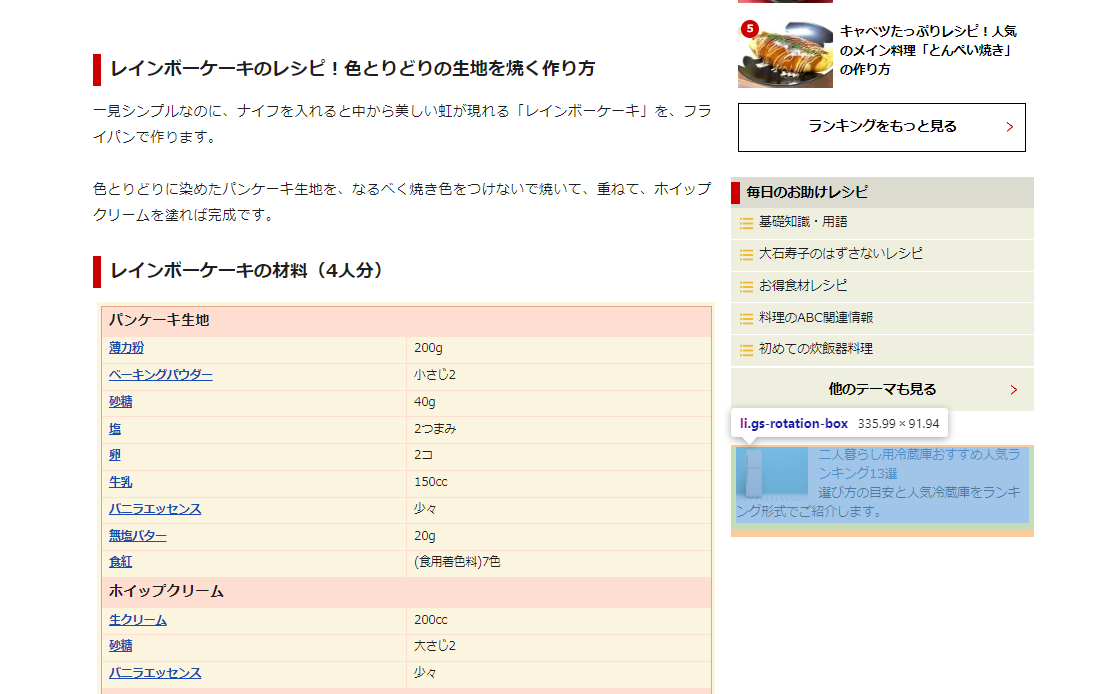This screenshot has height=694, width=1112.
Task: Click the list icon beside 大石寿子のはずさないレシピ
Action: pos(746,256)
